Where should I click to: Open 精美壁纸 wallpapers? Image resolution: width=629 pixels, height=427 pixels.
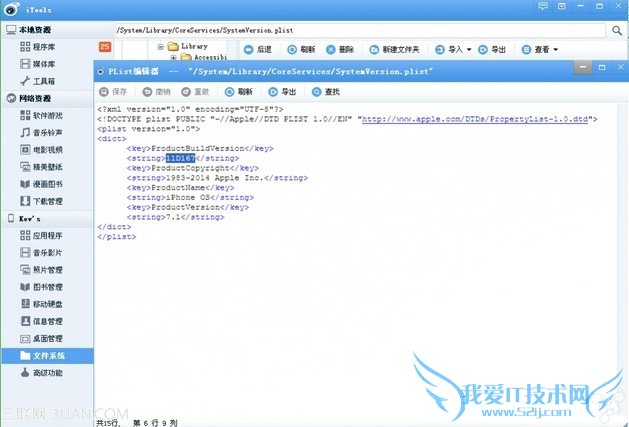click(x=42, y=167)
